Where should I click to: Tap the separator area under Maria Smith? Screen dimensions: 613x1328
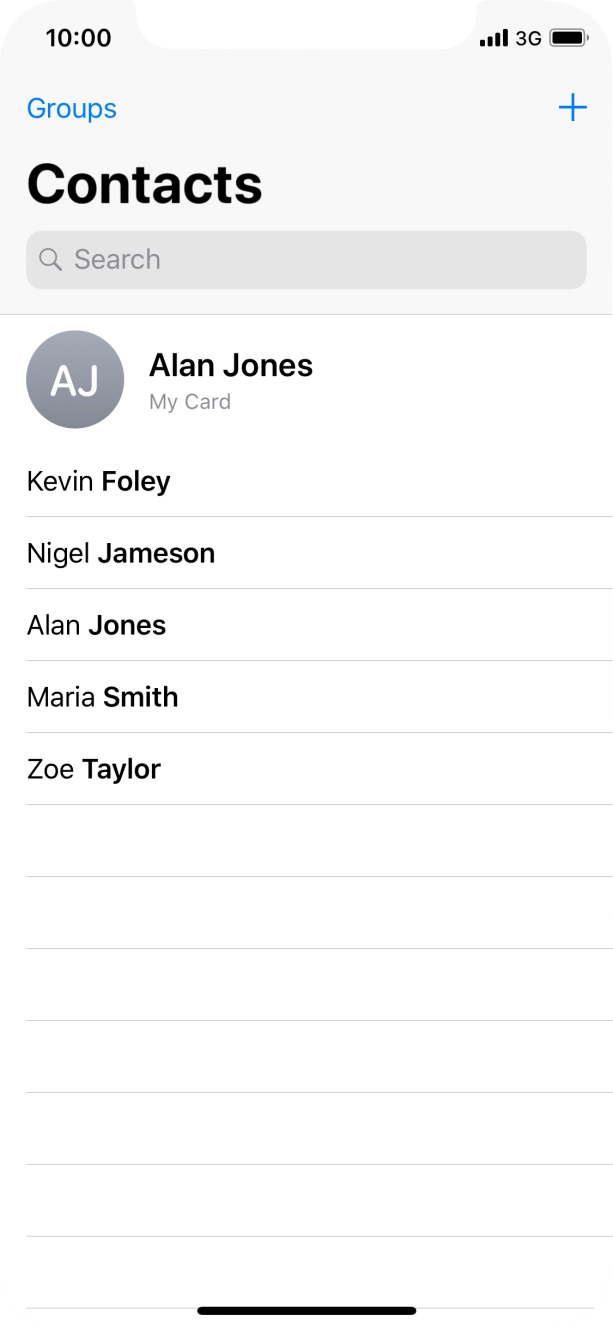(x=306, y=733)
